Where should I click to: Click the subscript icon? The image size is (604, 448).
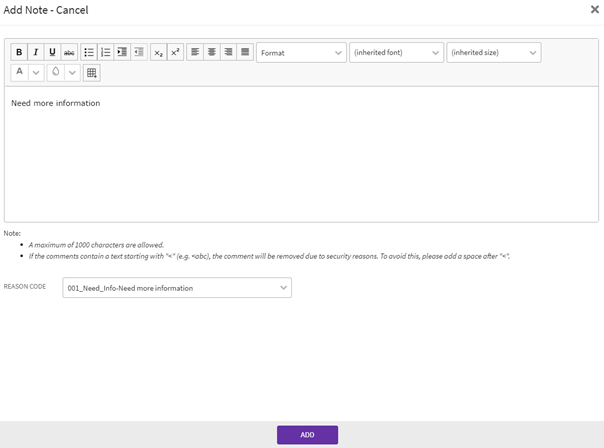coord(158,52)
